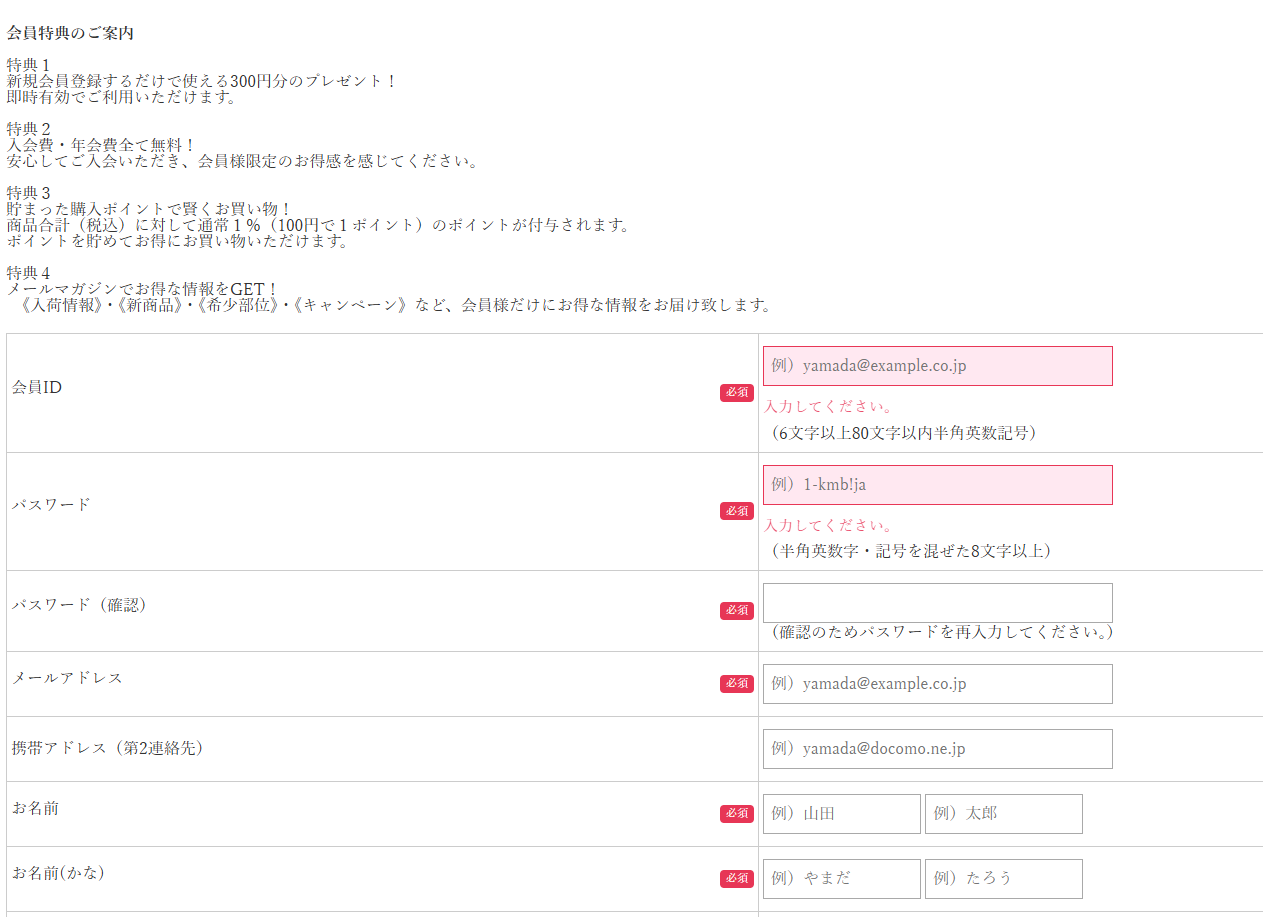
Task: Click the 特典 1 heading
Action: click(x=28, y=65)
